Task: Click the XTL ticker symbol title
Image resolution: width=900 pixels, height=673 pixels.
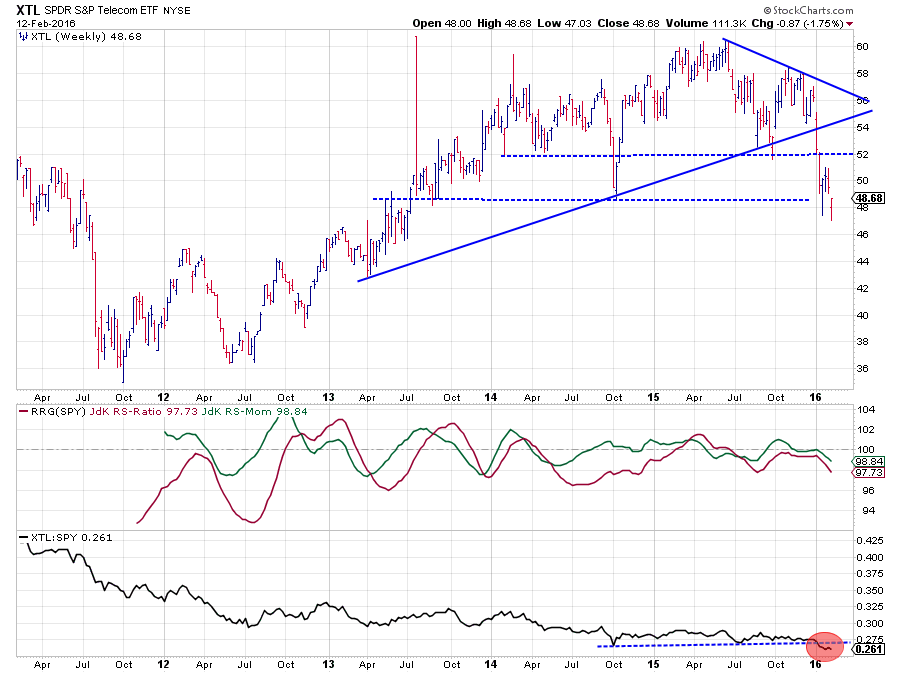Action: coord(28,10)
